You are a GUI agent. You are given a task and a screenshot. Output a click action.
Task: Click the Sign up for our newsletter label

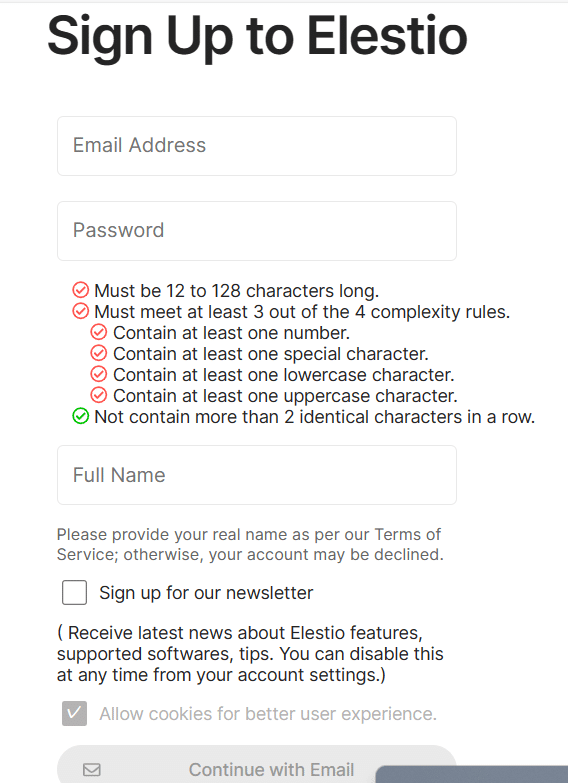[x=206, y=593]
